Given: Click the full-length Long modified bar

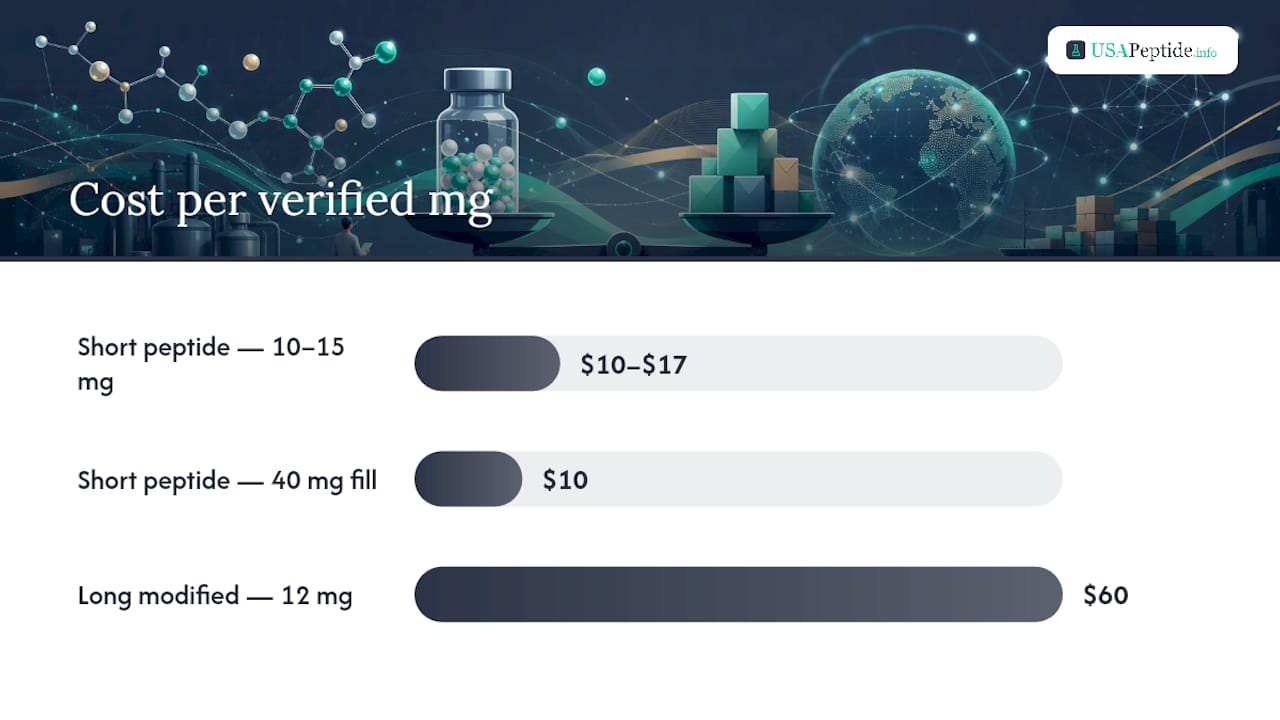Looking at the screenshot, I should pos(738,594).
